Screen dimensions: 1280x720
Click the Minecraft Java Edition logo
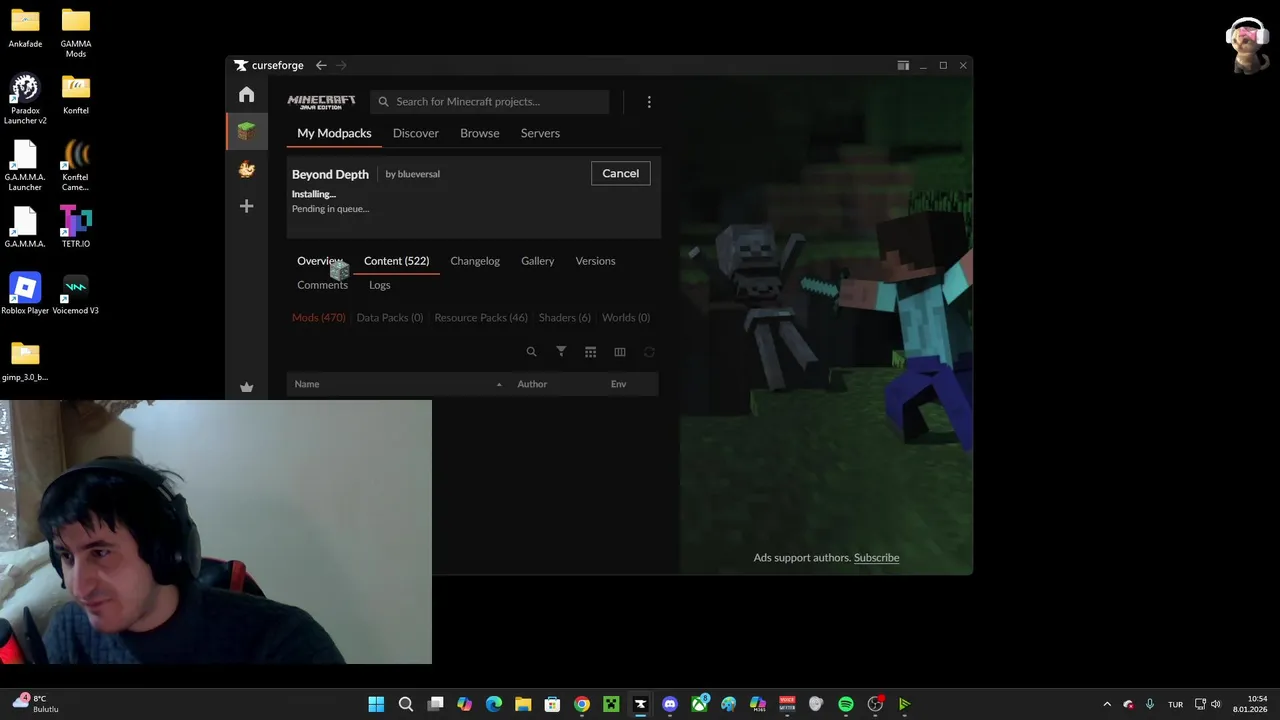[321, 102]
